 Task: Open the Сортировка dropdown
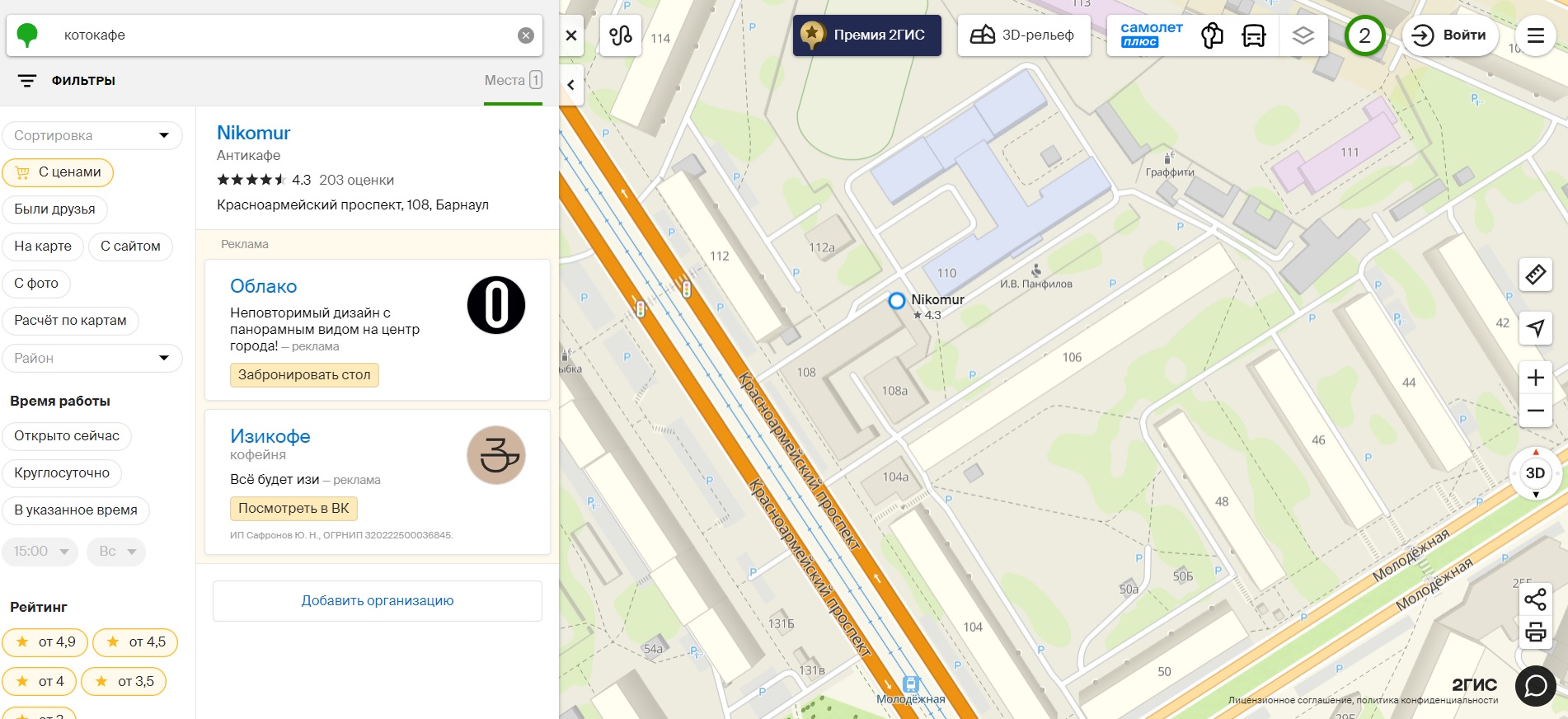(92, 135)
